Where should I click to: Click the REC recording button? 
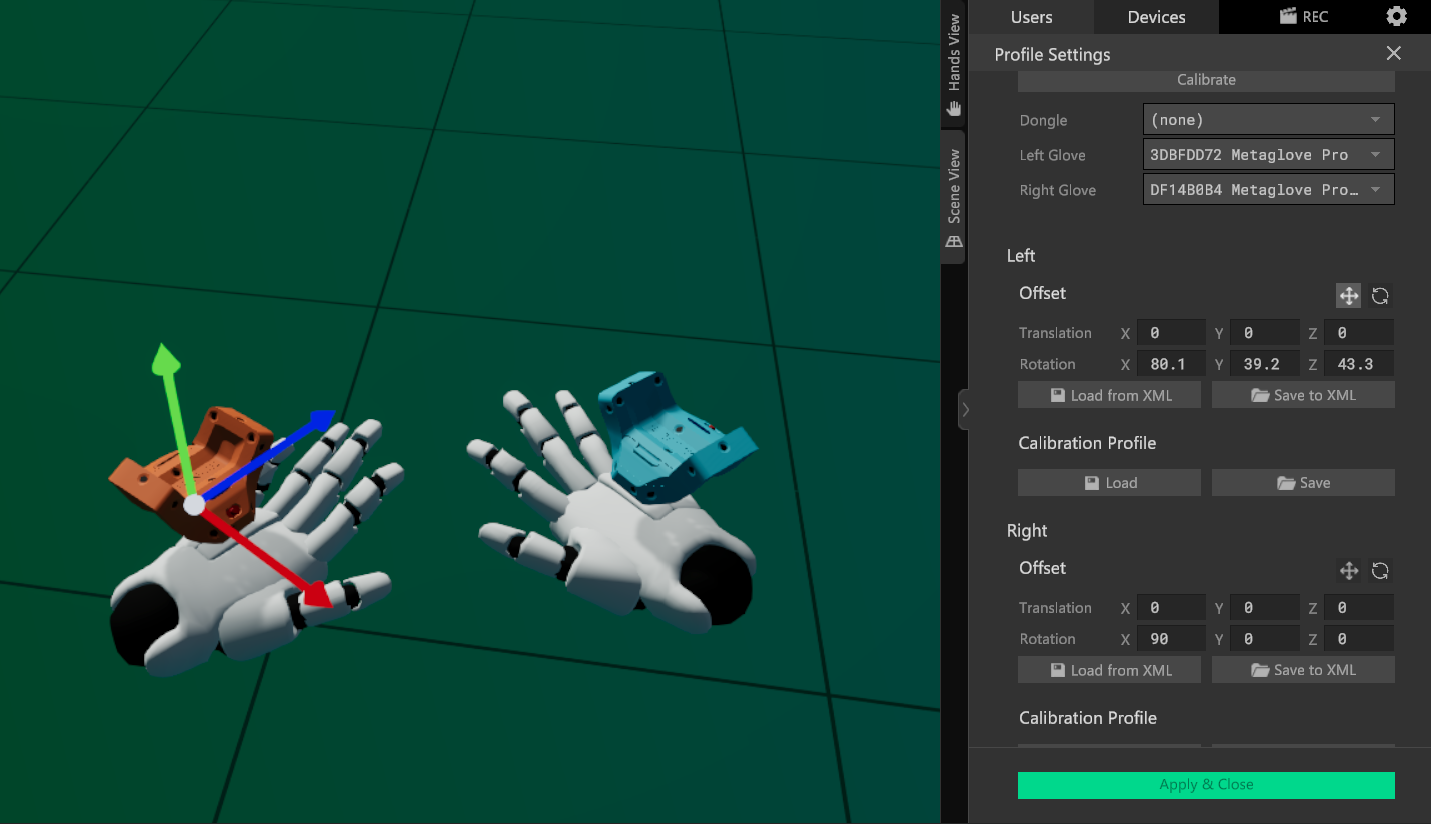tap(1303, 17)
